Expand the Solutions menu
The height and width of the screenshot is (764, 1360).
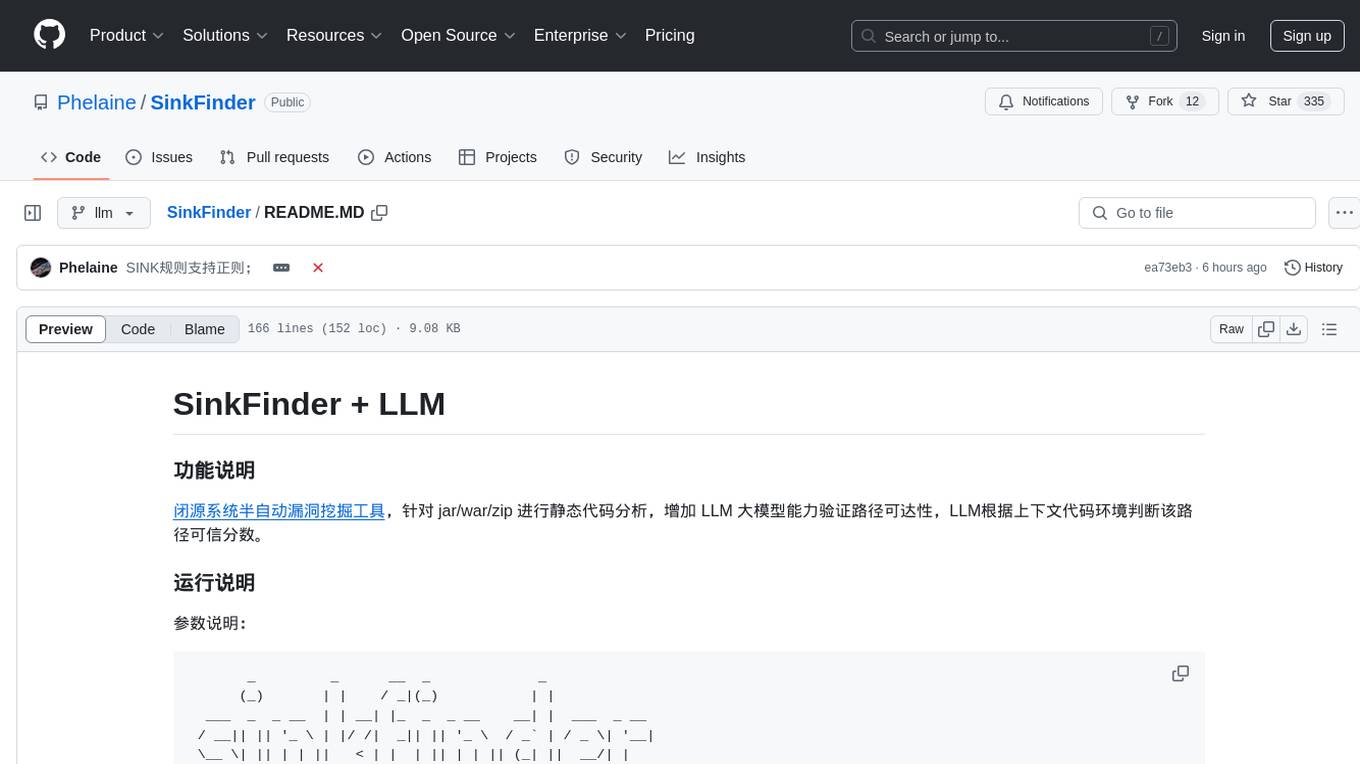click(x=225, y=35)
